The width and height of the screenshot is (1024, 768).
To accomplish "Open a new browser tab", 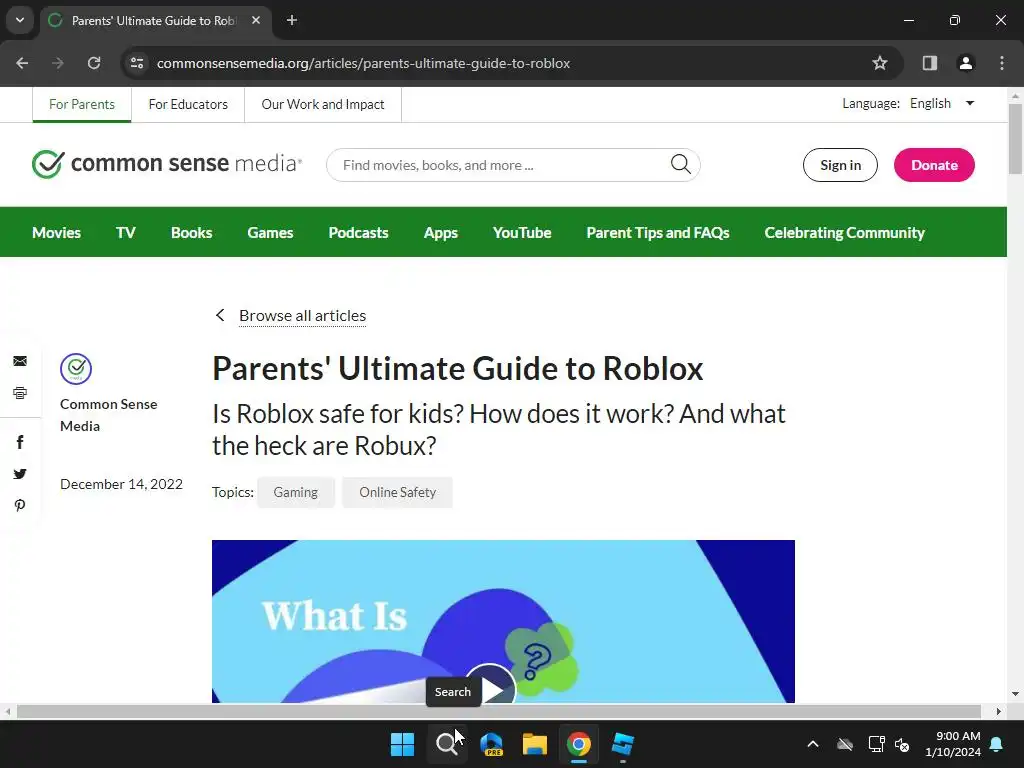I will coord(292,20).
